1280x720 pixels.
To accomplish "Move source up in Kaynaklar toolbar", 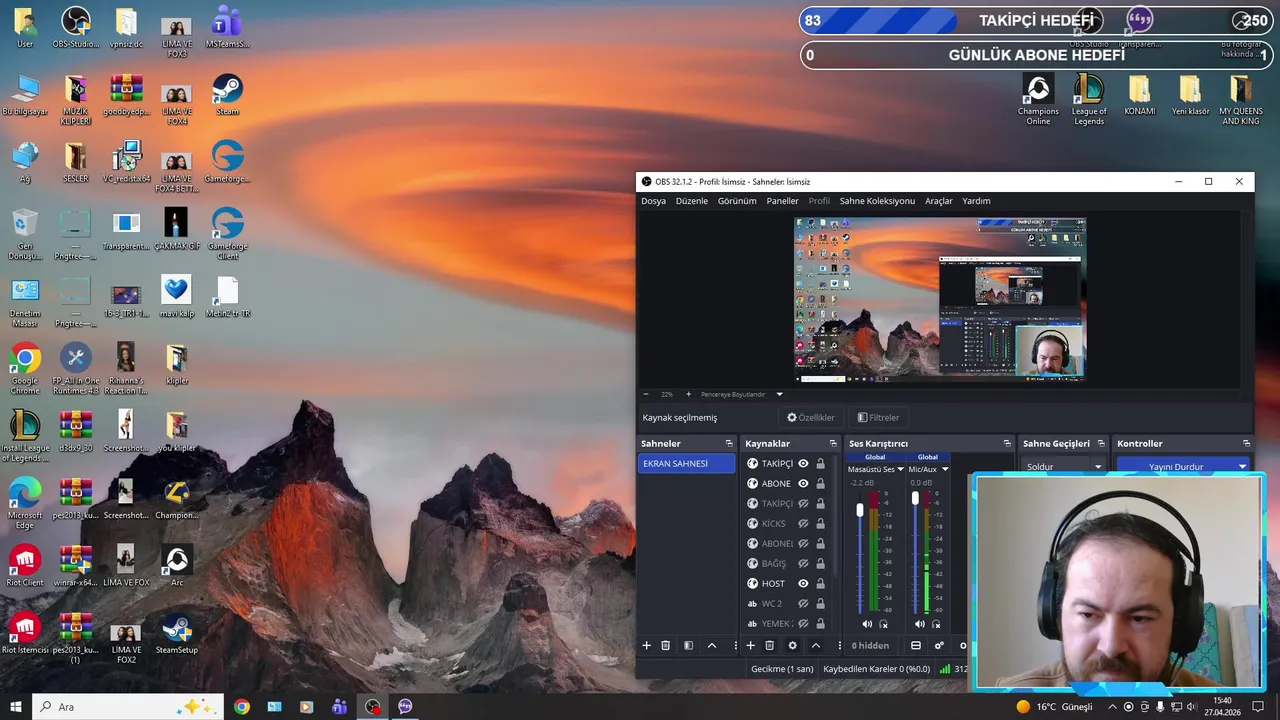I will (816, 646).
